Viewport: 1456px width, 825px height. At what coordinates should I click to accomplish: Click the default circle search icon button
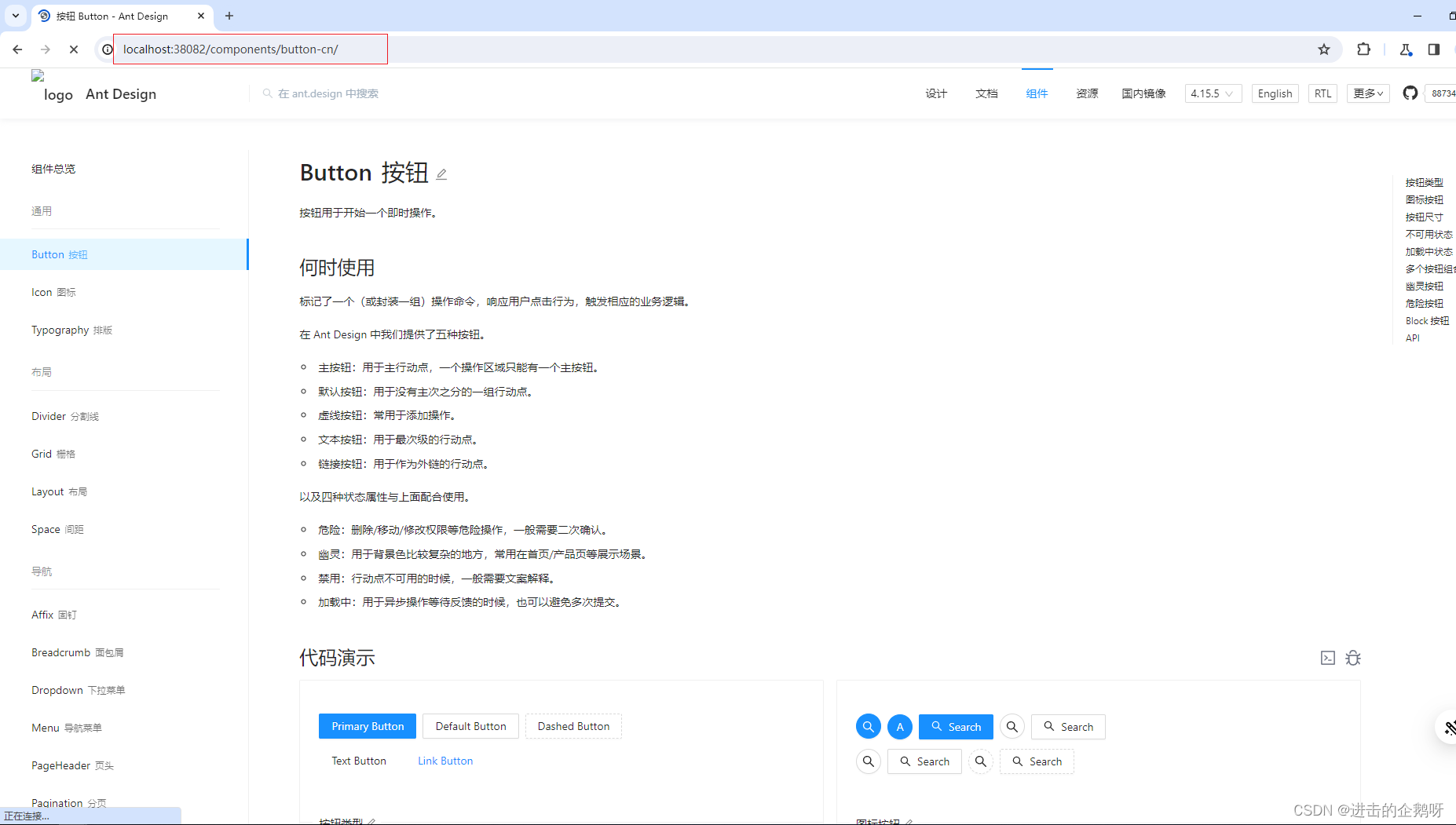tap(1012, 727)
